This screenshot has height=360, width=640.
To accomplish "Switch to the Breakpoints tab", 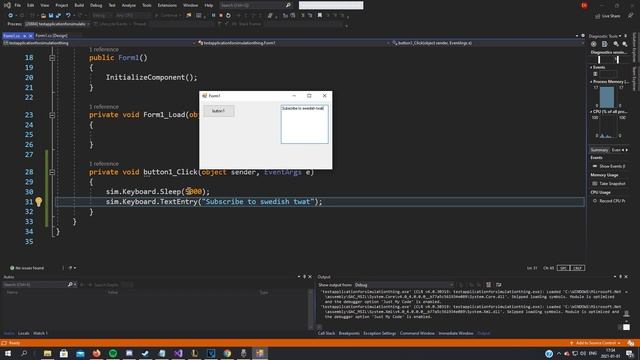I will coord(349,333).
